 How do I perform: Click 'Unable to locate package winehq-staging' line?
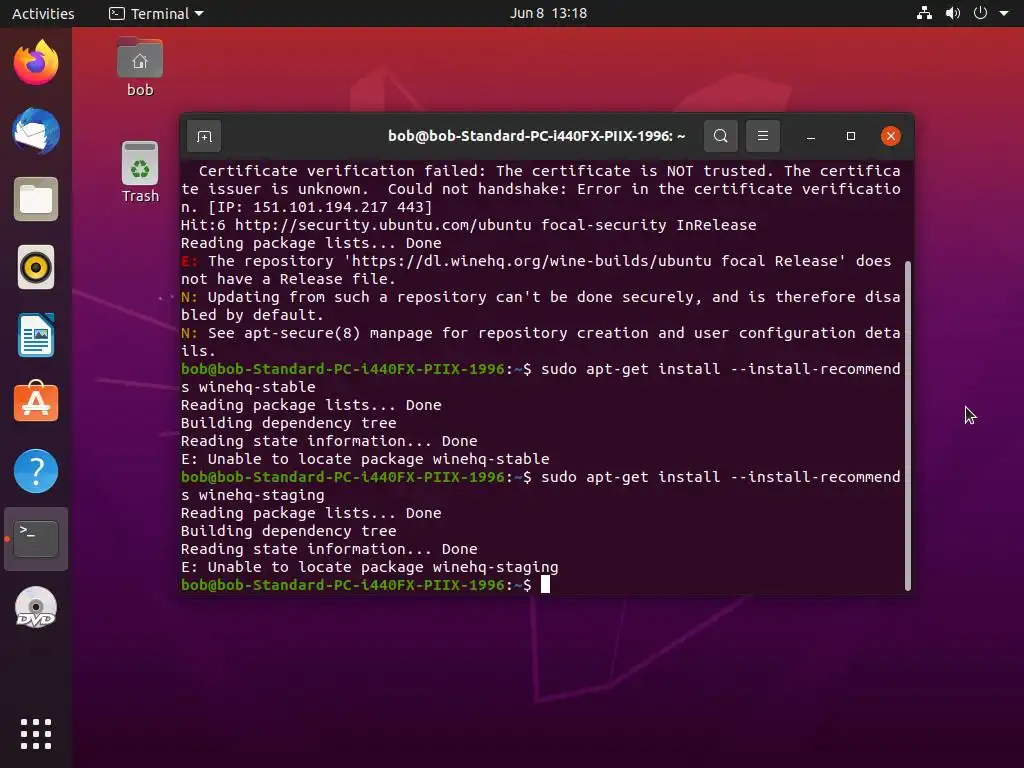tap(370, 567)
